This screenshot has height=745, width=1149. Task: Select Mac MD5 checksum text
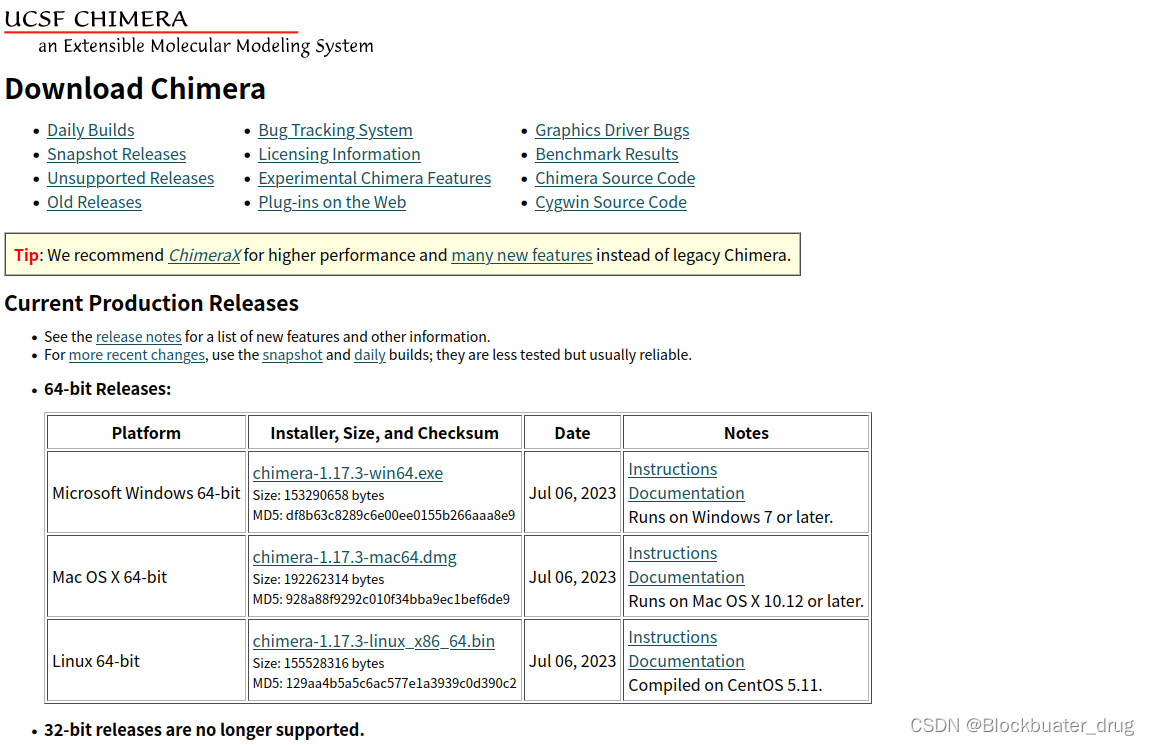coord(381,600)
